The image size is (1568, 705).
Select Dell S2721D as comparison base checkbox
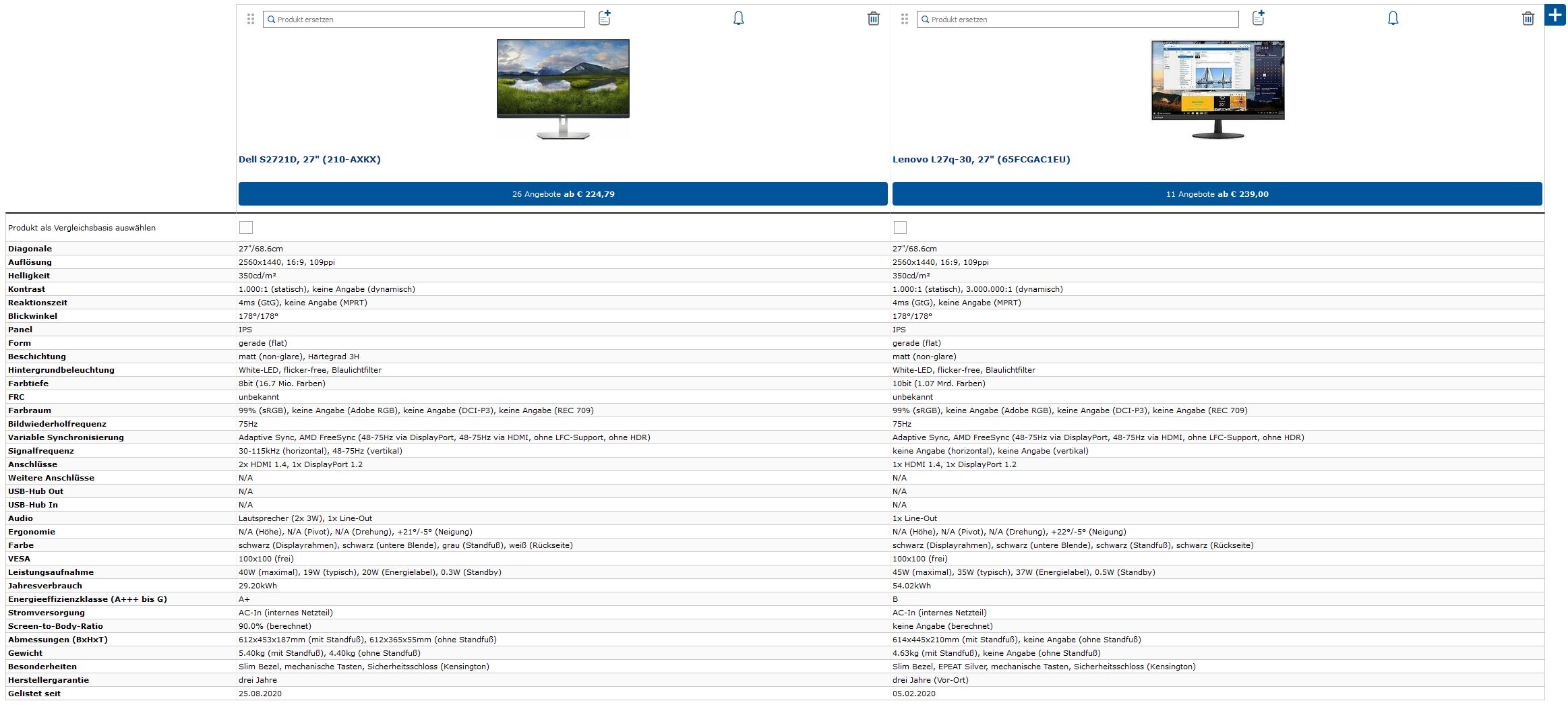coord(246,228)
